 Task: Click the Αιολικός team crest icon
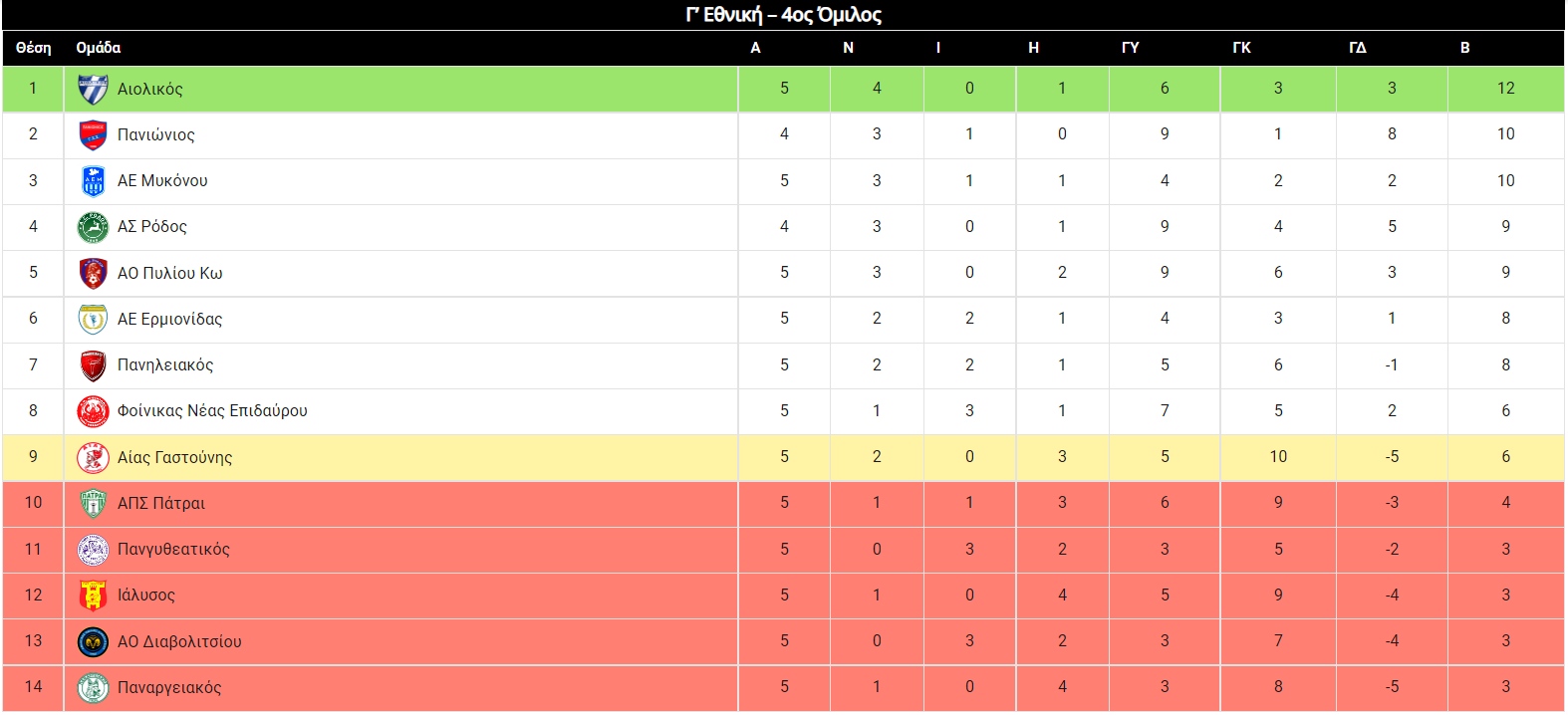point(93,90)
